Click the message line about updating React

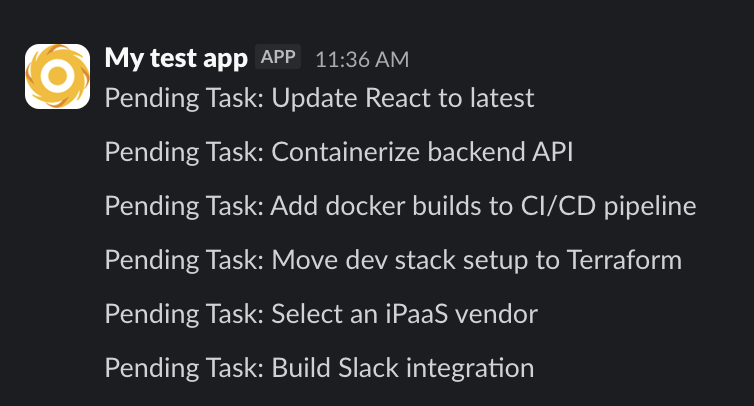click(319, 98)
